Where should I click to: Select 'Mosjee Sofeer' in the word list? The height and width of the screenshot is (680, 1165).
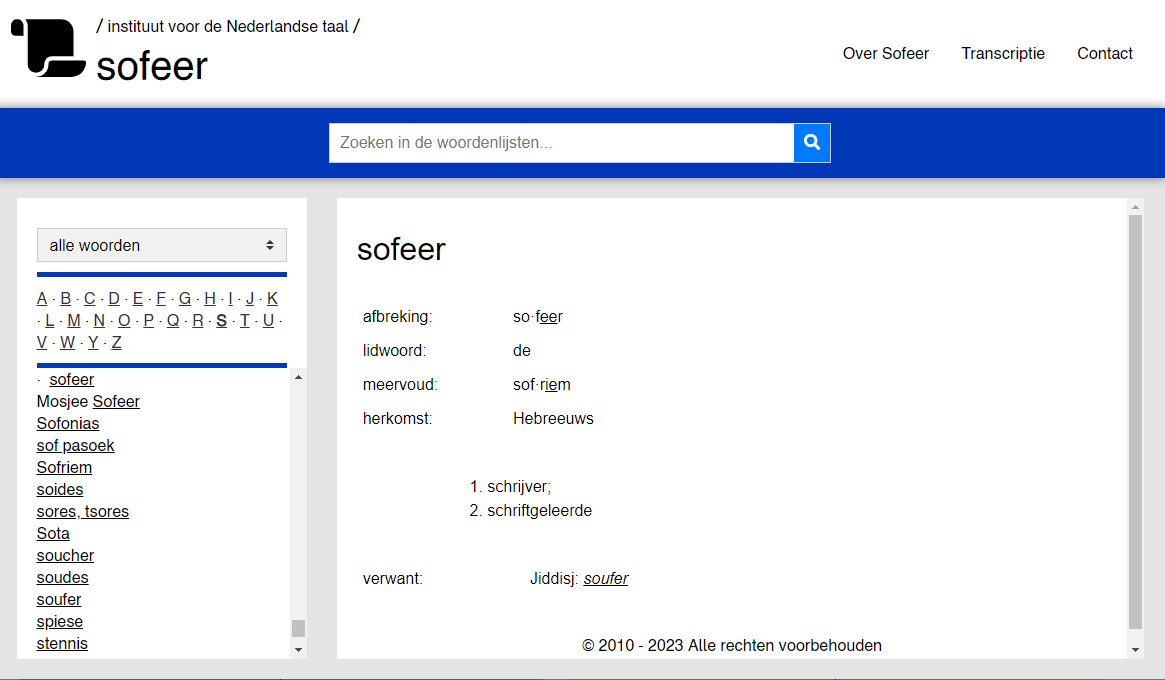pos(88,402)
